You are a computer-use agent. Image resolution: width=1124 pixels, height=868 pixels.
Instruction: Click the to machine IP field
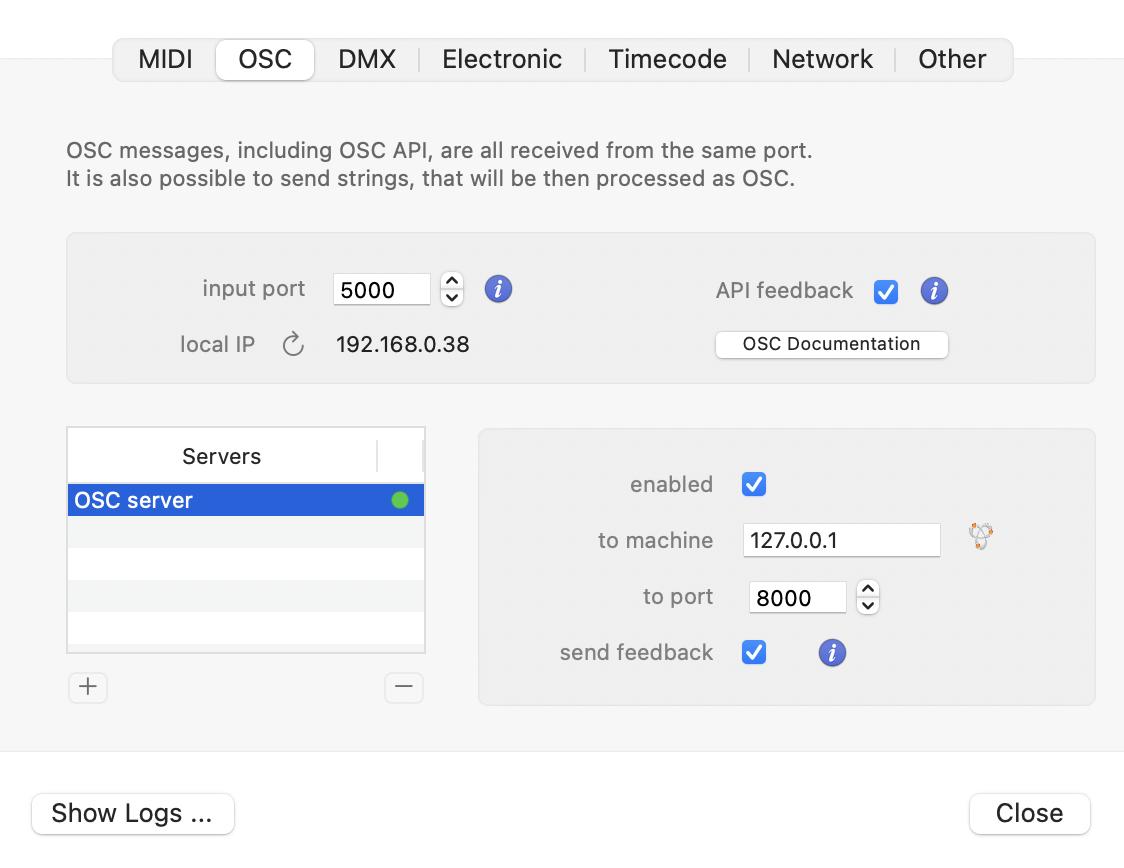(x=841, y=540)
